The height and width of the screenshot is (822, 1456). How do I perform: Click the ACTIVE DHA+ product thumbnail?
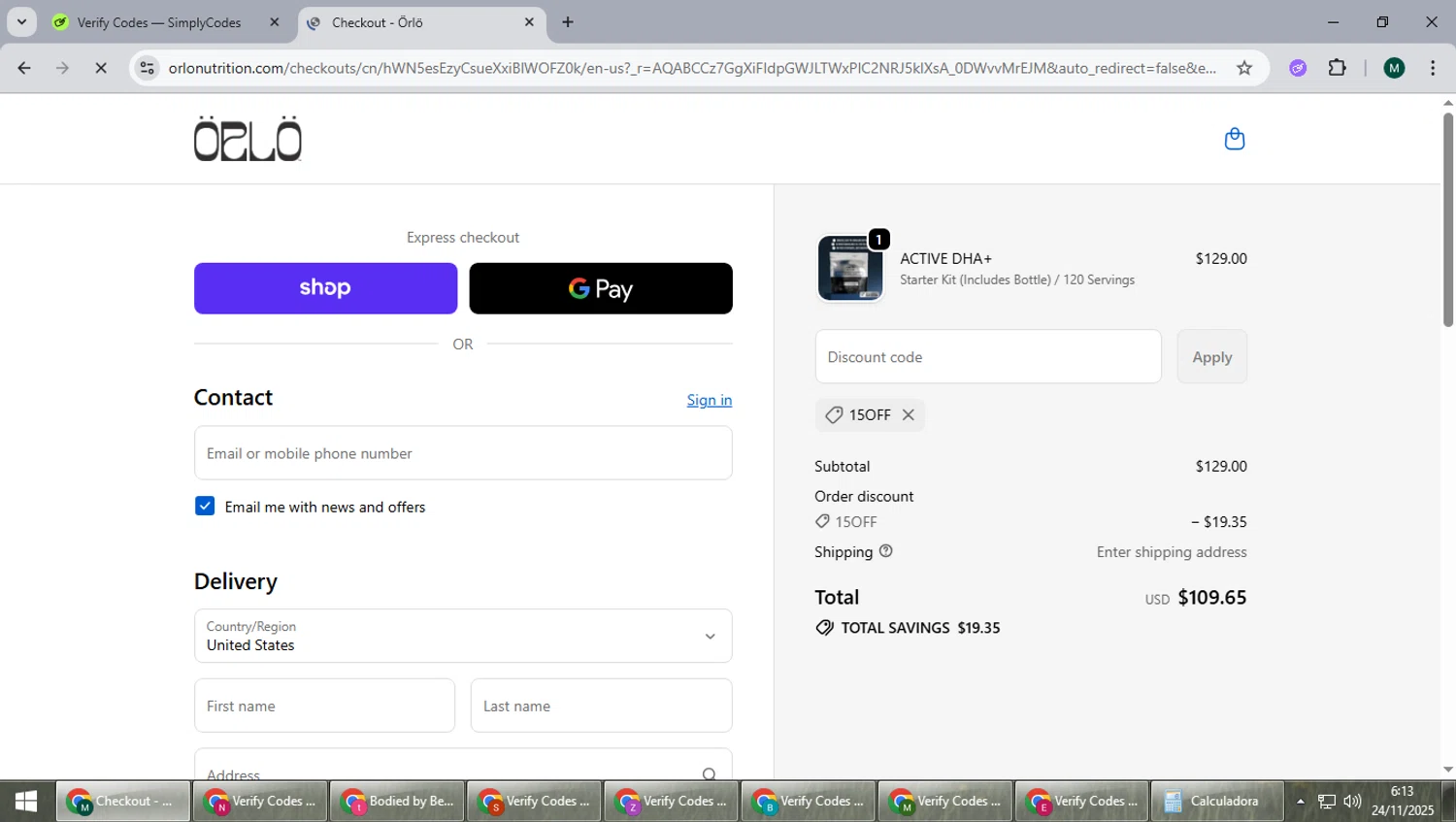[x=850, y=268]
